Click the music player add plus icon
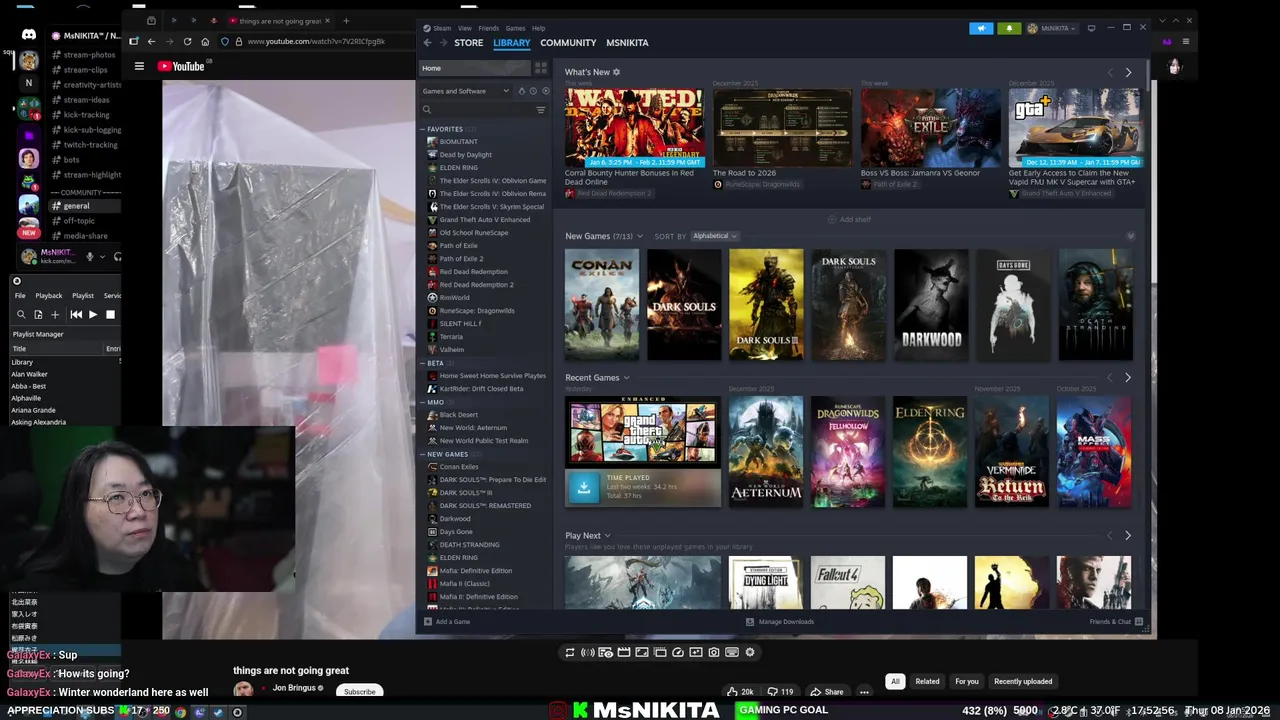 (x=55, y=314)
